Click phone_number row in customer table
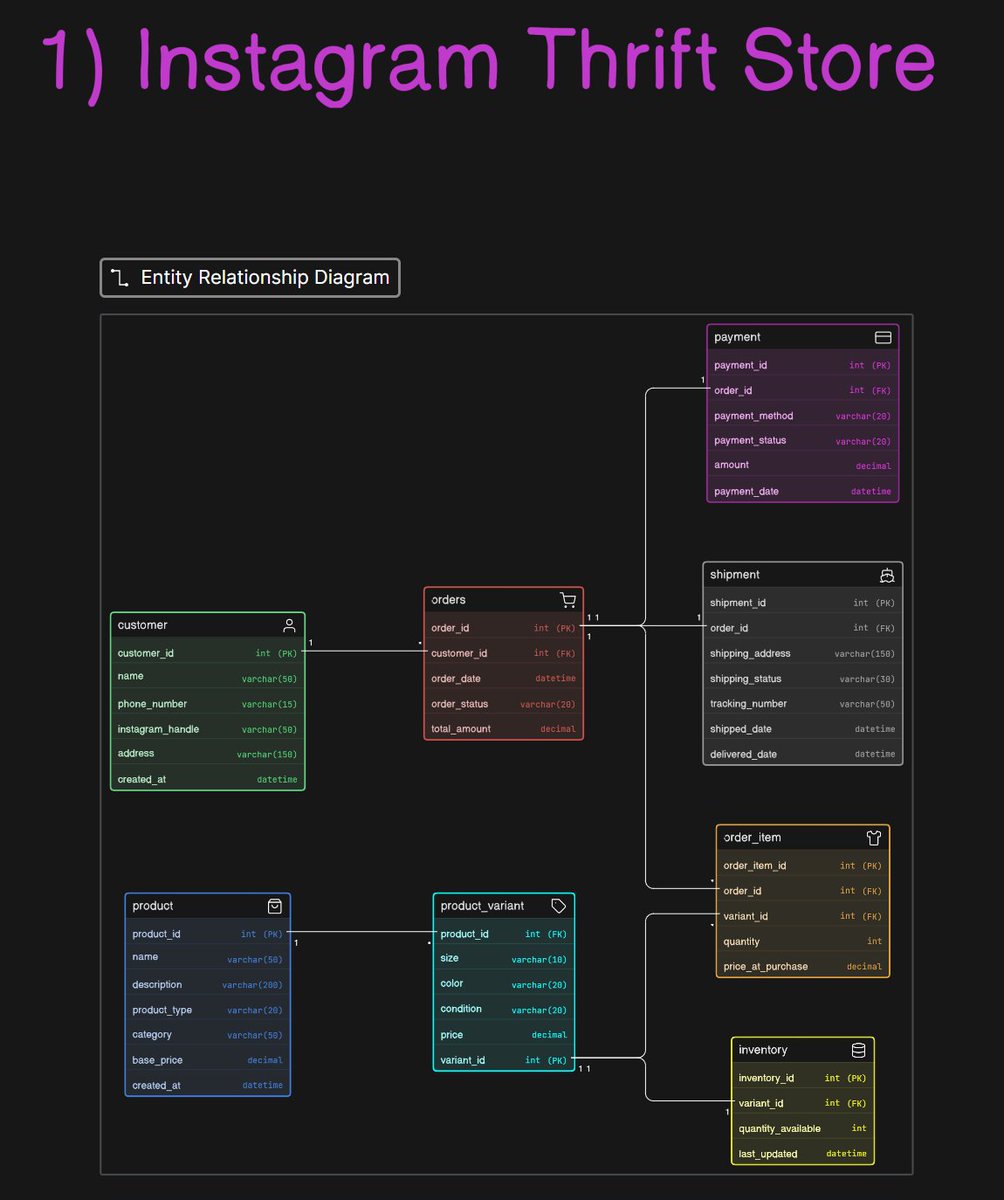 click(208, 704)
